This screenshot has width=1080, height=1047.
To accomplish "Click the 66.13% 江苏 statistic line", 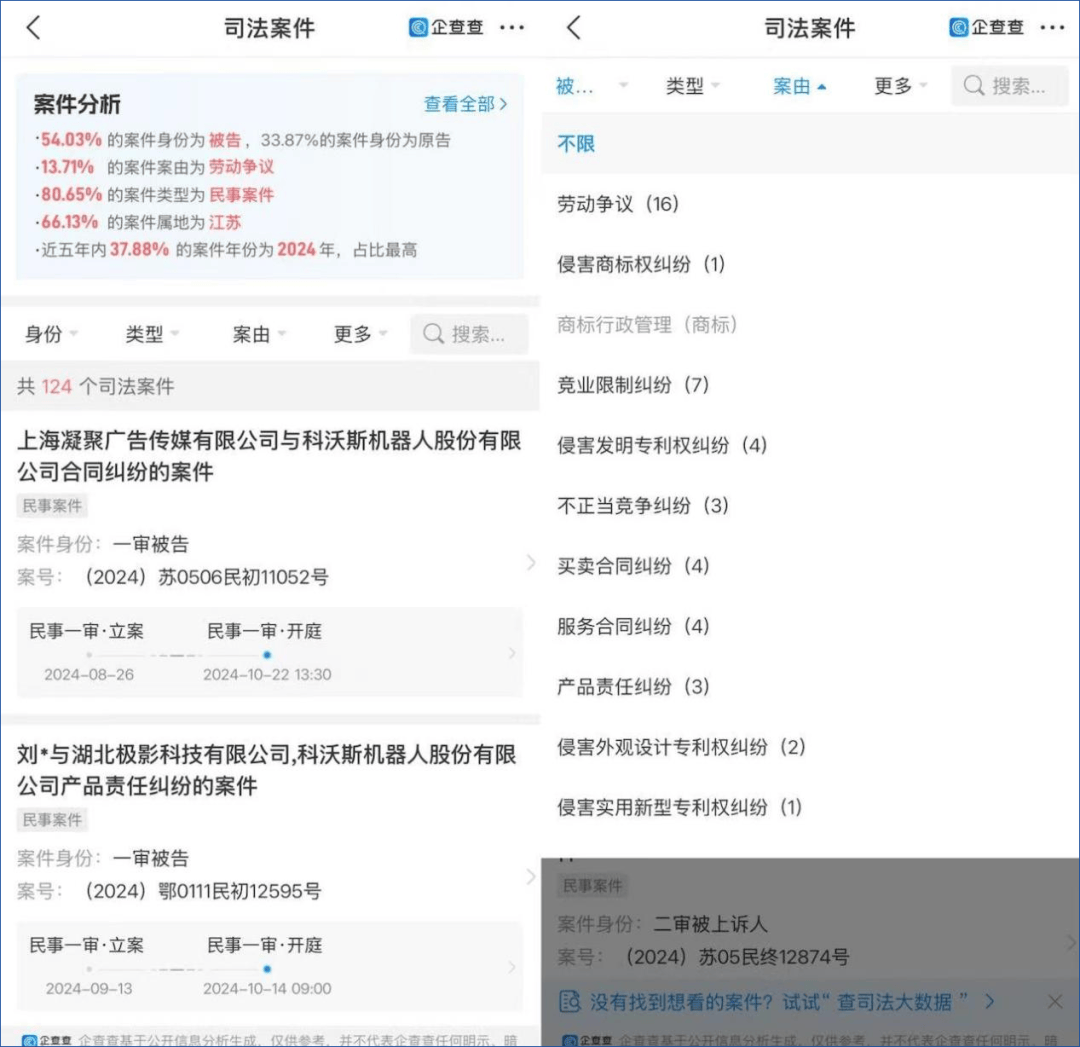I will 138,222.
